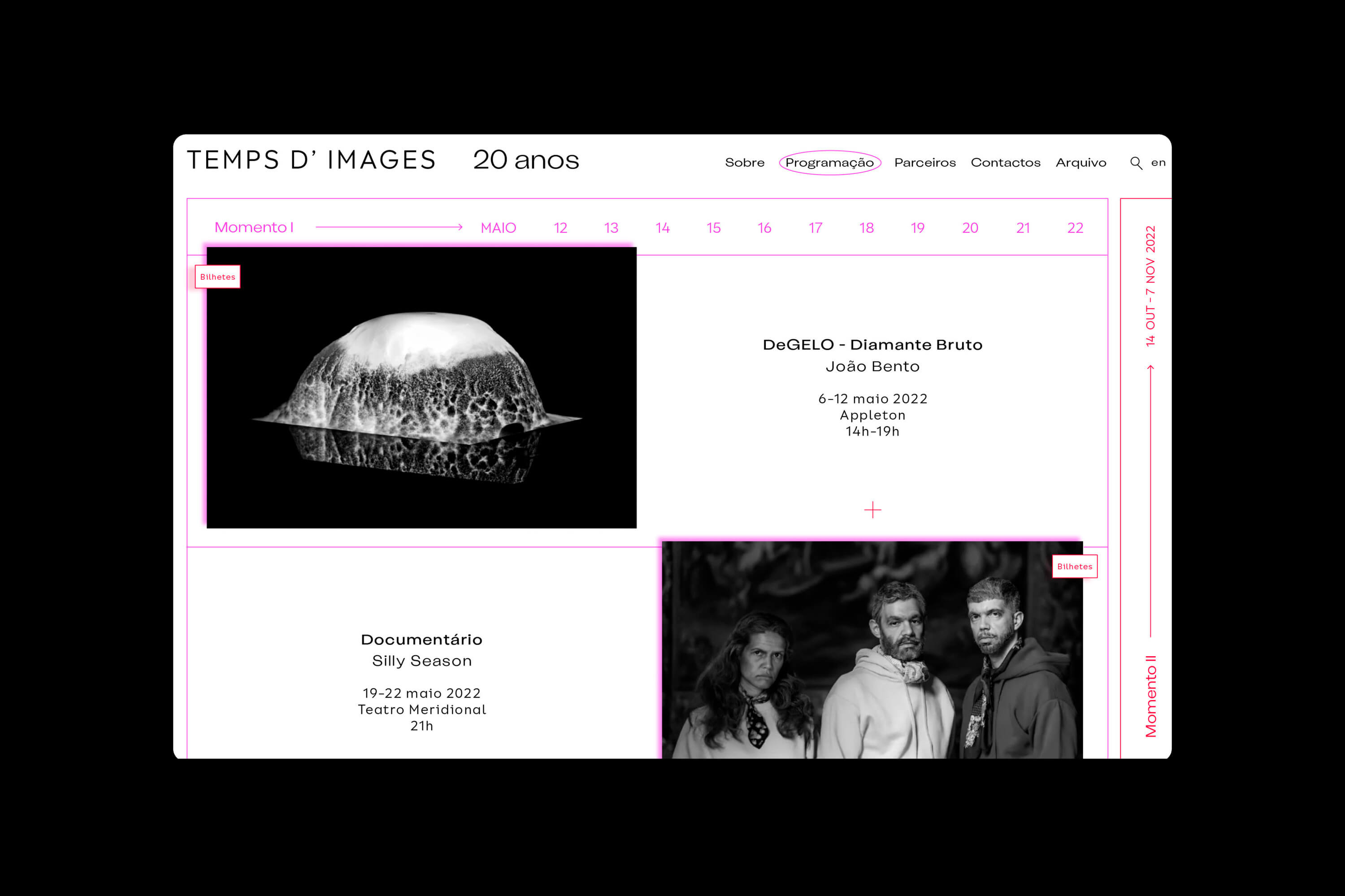Open the Arquivo section
Viewport: 1345px width, 896px height.
coord(1080,163)
